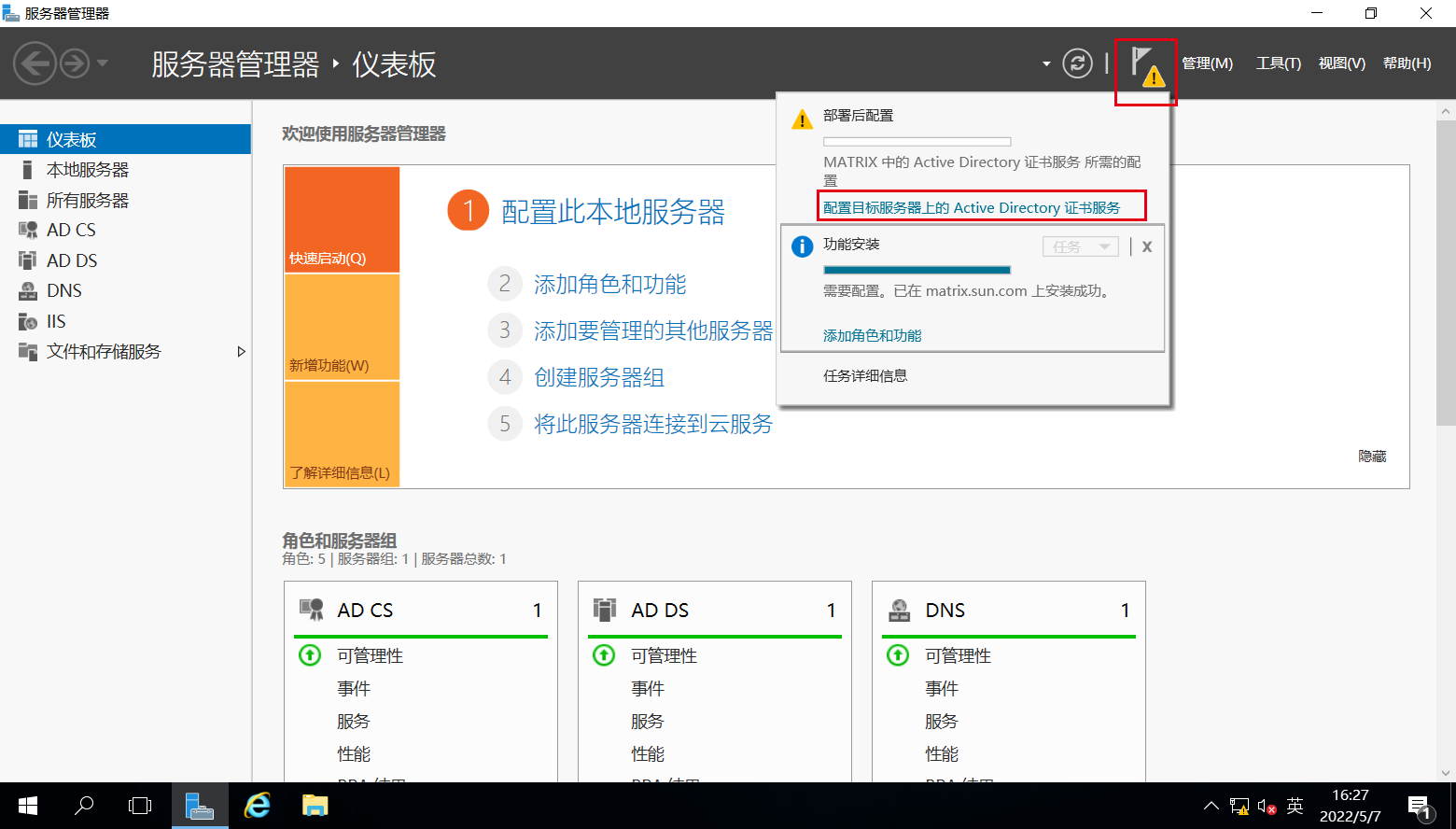Image resolution: width=1456 pixels, height=829 pixels.
Task: Click the 功能安装 info icon
Action: point(802,246)
